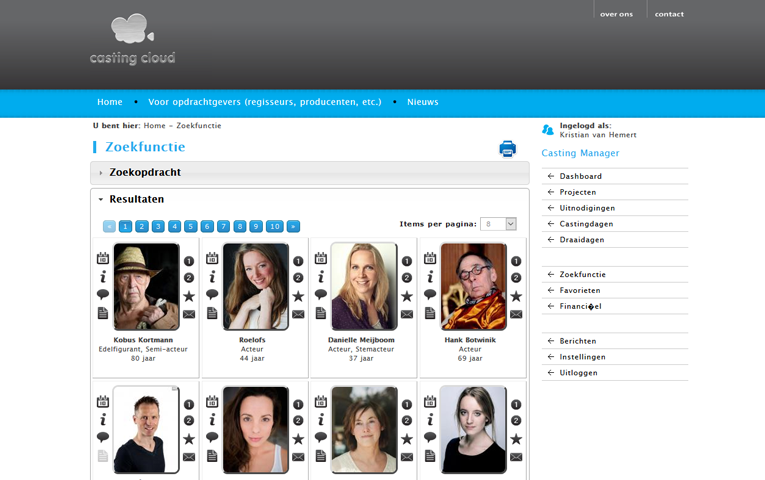Screen dimensions: 765x480
Task: Open Roelofs profile photo
Action: [x=256, y=286]
